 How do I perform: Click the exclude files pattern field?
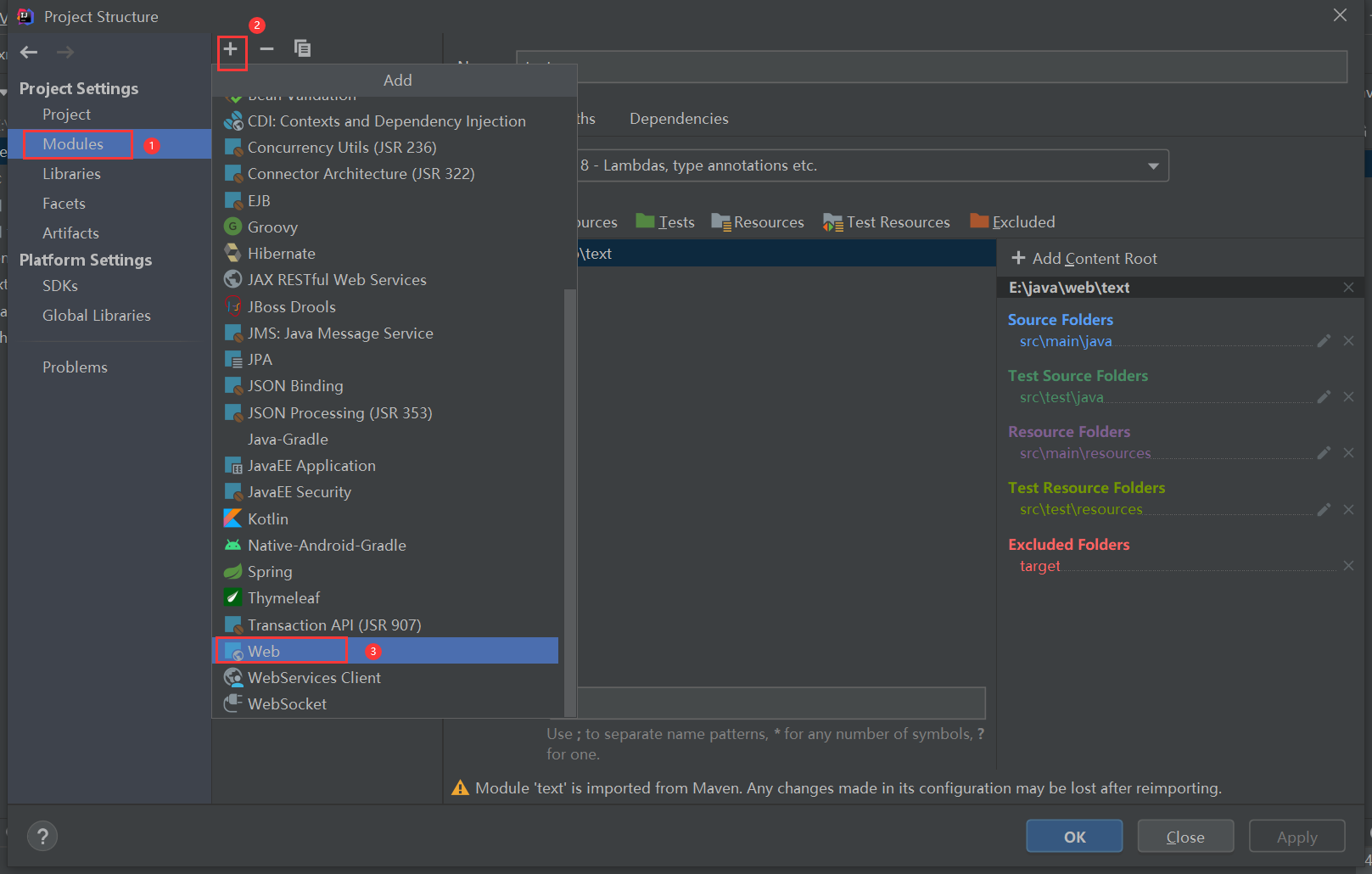[x=781, y=703]
